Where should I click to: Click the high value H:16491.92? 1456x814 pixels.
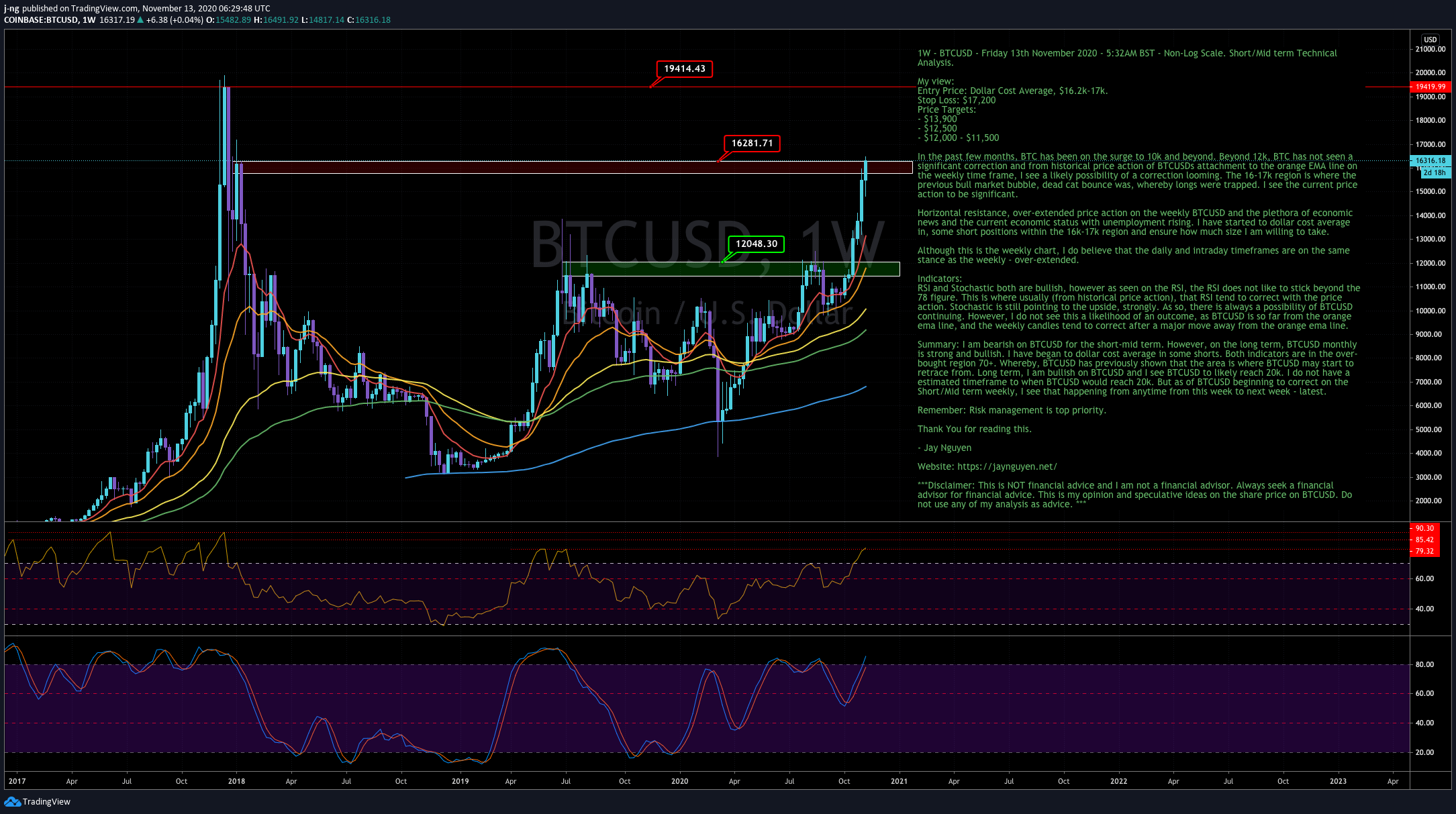pyautogui.click(x=276, y=20)
